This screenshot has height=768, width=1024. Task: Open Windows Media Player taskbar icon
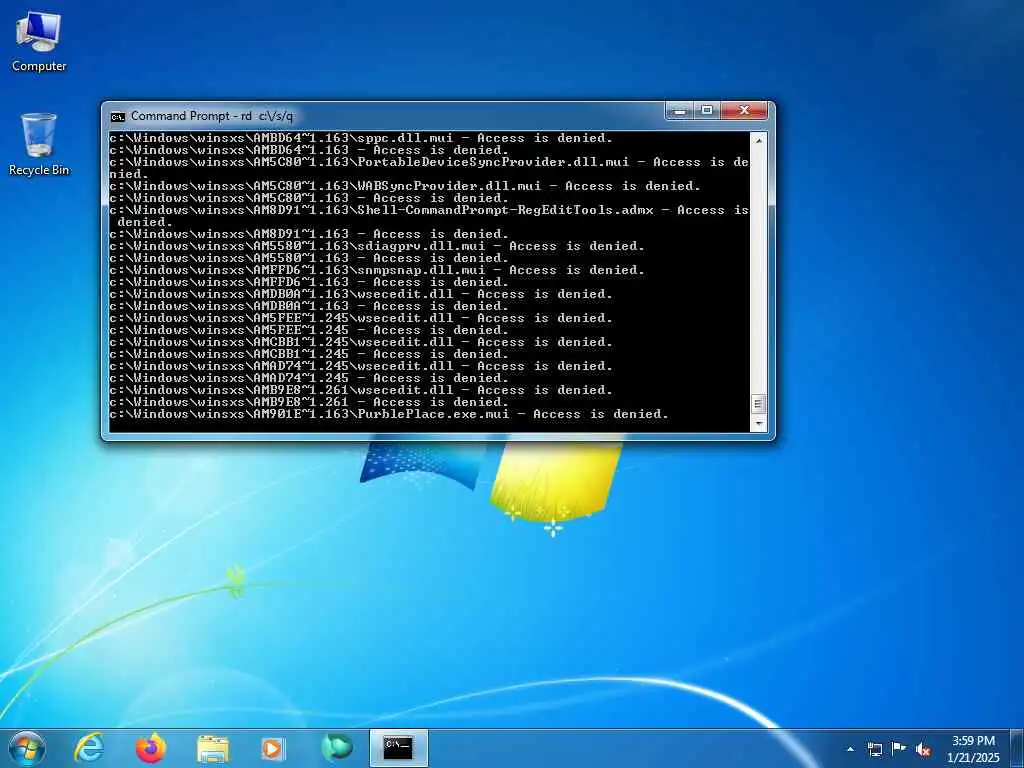tap(272, 748)
